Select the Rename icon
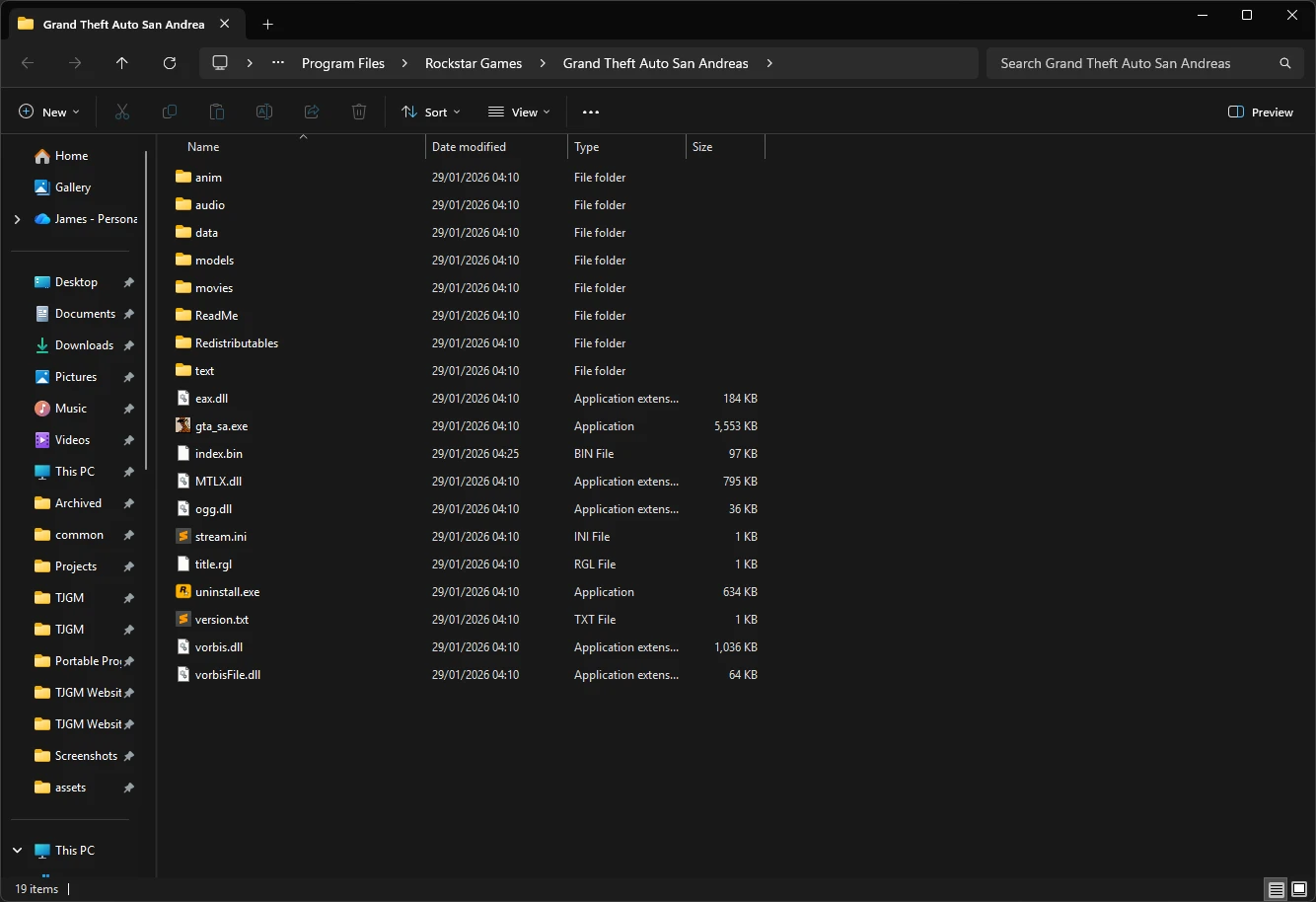The image size is (1316, 902). point(263,112)
